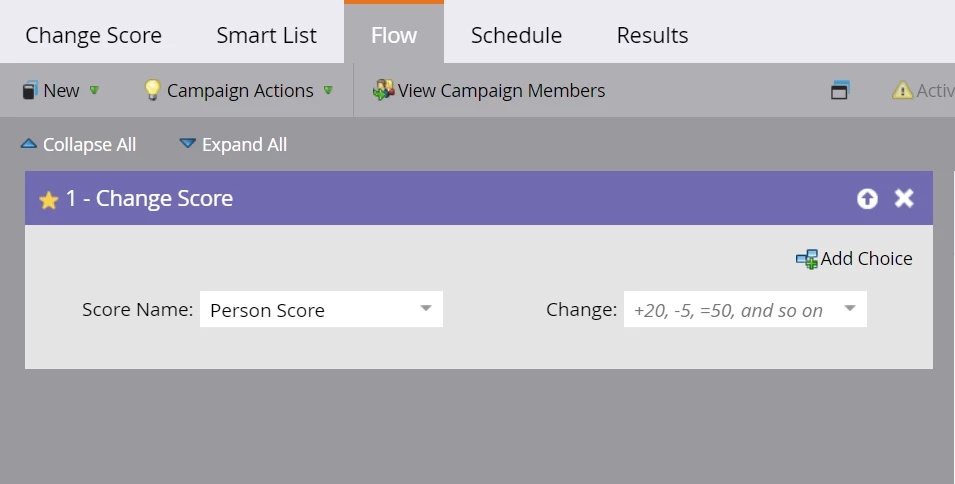Collapse All flow steps

(x=78, y=145)
